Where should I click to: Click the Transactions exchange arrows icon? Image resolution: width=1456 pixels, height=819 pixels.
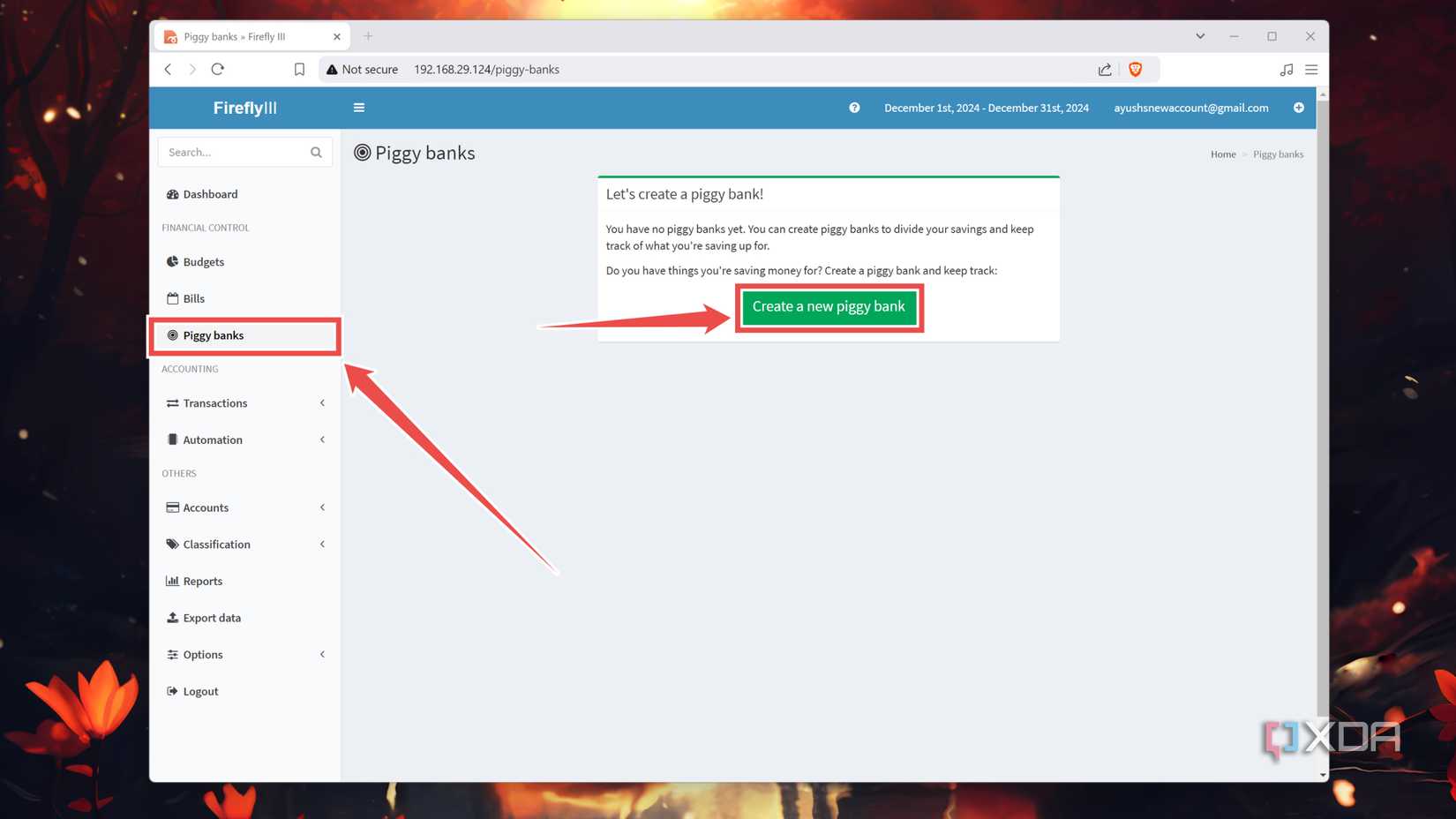coord(173,403)
